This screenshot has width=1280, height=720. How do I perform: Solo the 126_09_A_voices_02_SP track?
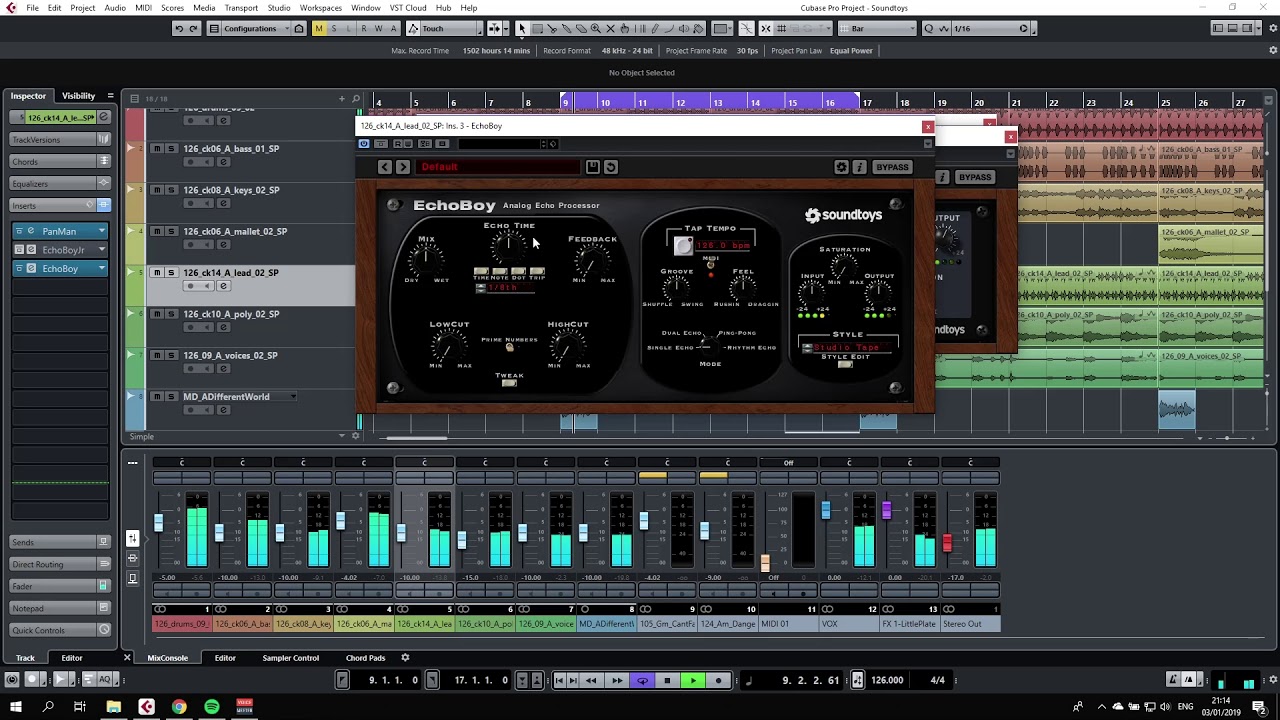tap(171, 355)
